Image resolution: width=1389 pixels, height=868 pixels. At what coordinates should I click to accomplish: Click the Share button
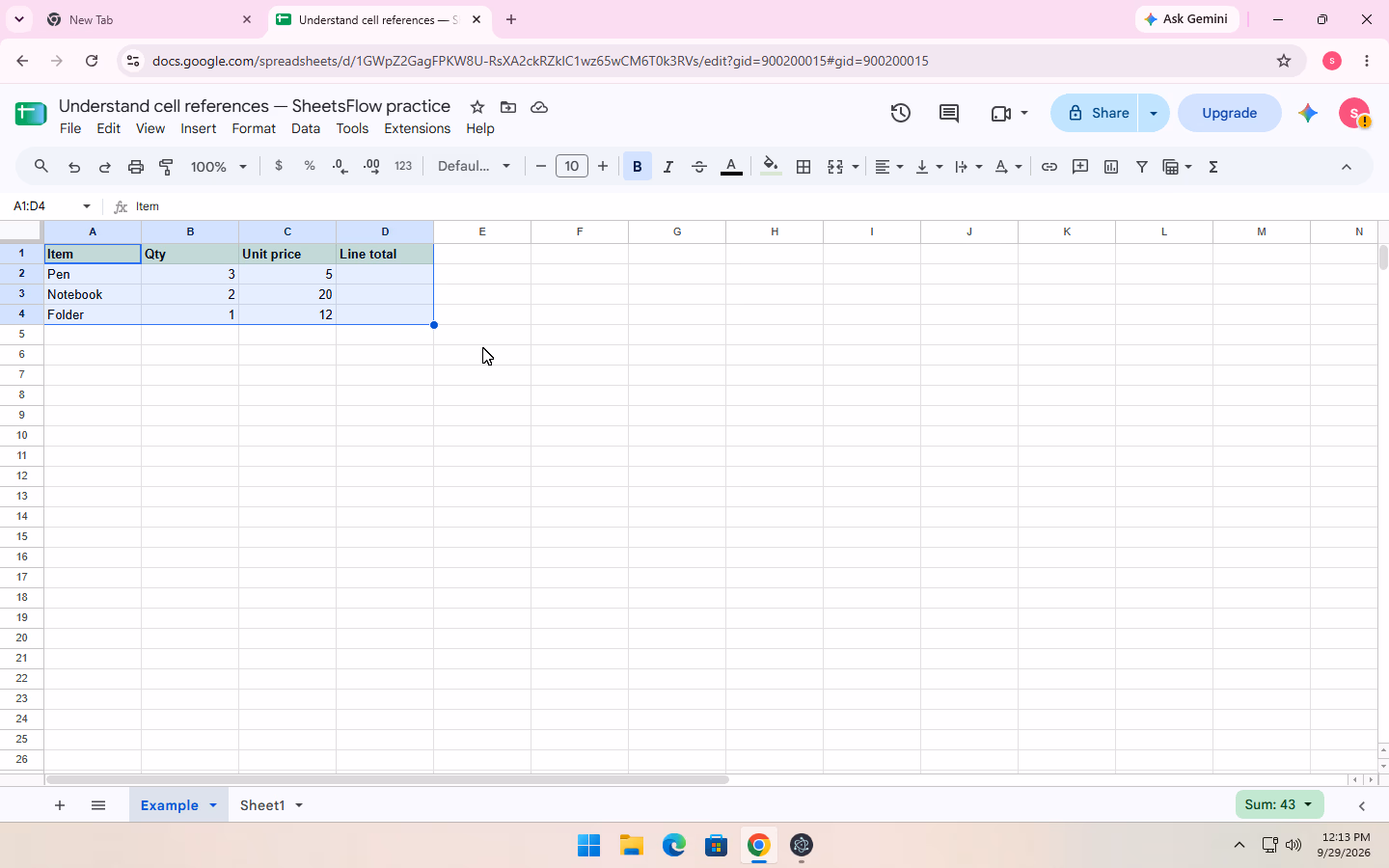[1095, 113]
